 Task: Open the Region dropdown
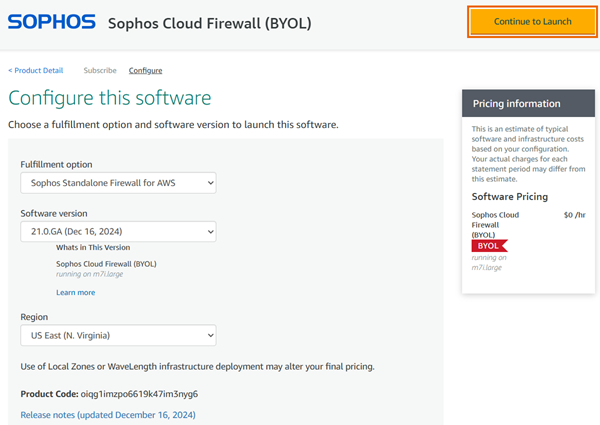118,335
